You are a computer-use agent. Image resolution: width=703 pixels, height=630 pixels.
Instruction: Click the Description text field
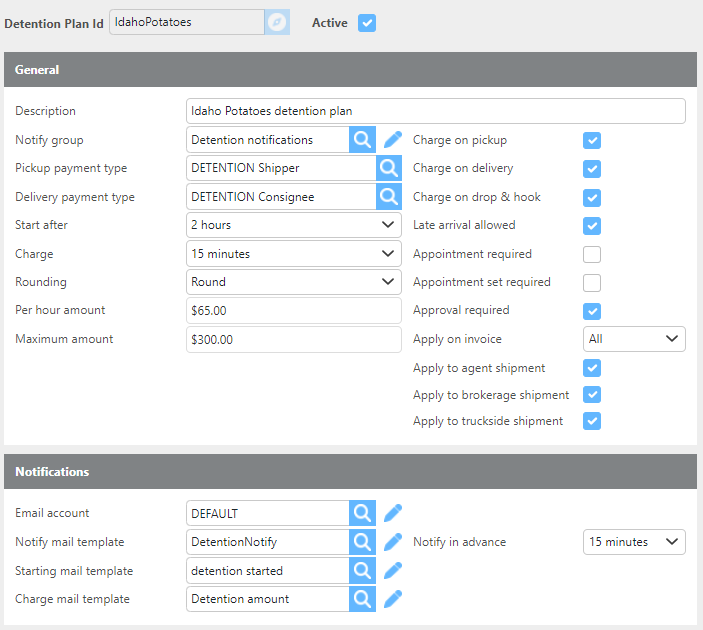tap(435, 111)
